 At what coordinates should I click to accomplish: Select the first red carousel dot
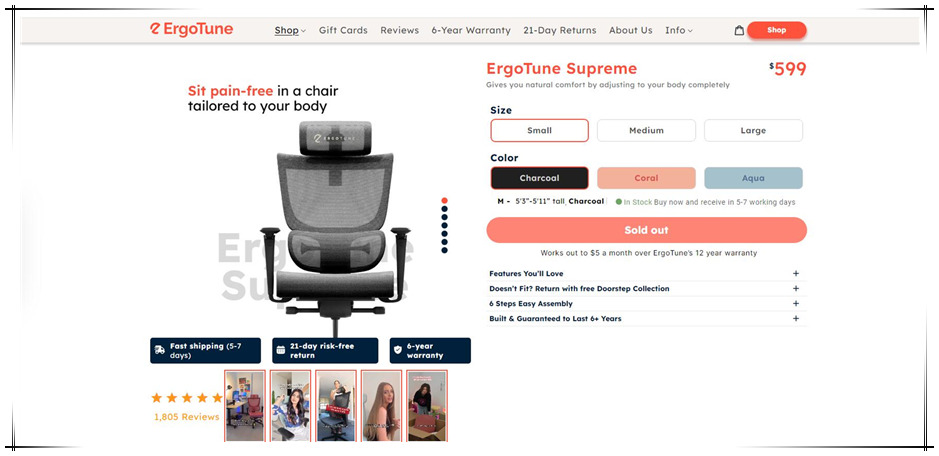point(444,201)
